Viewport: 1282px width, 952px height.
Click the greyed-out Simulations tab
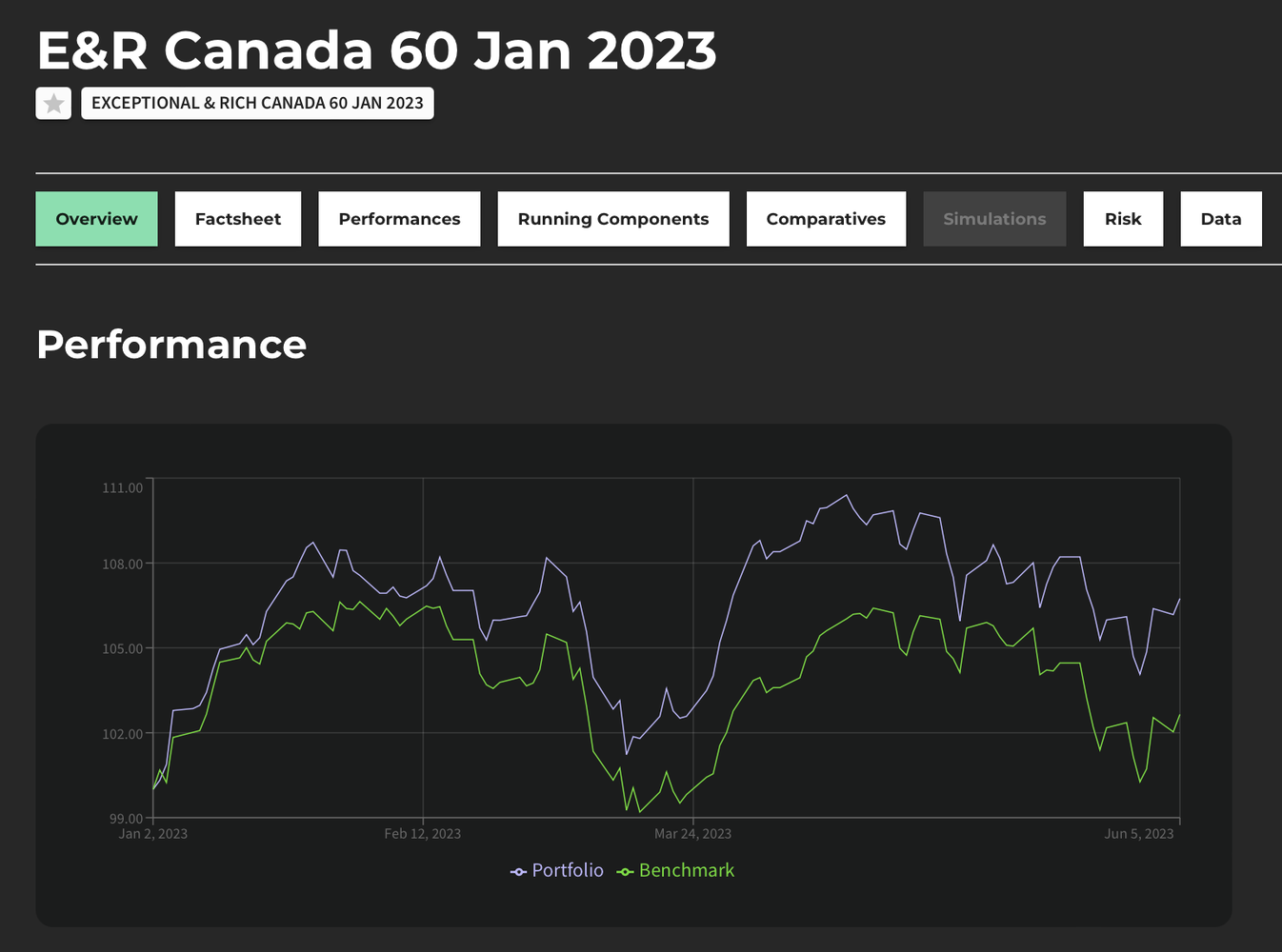(994, 219)
